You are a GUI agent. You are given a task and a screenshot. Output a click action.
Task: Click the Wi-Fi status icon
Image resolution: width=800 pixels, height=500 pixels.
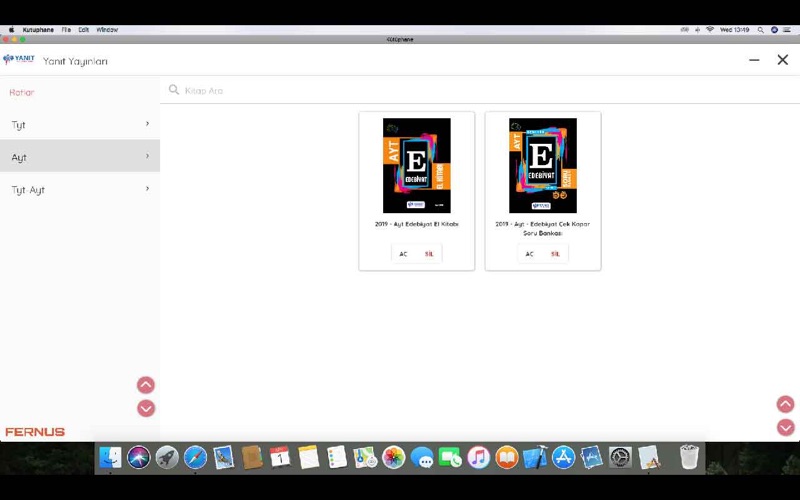click(710, 30)
